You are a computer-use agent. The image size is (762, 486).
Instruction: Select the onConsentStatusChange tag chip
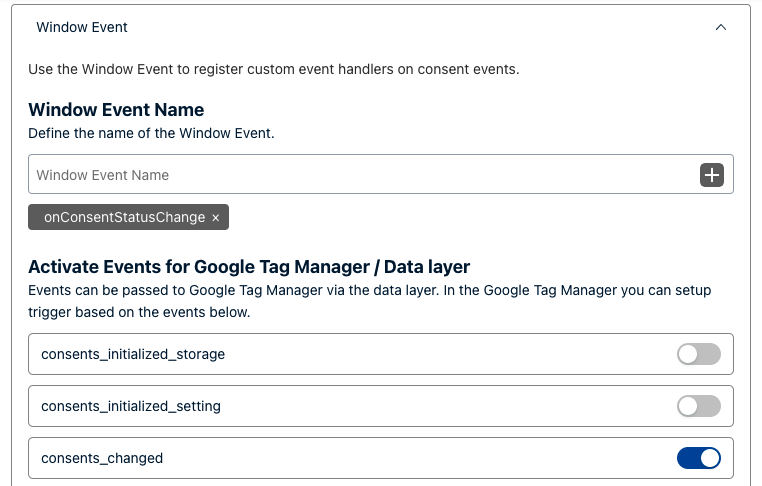pos(128,217)
